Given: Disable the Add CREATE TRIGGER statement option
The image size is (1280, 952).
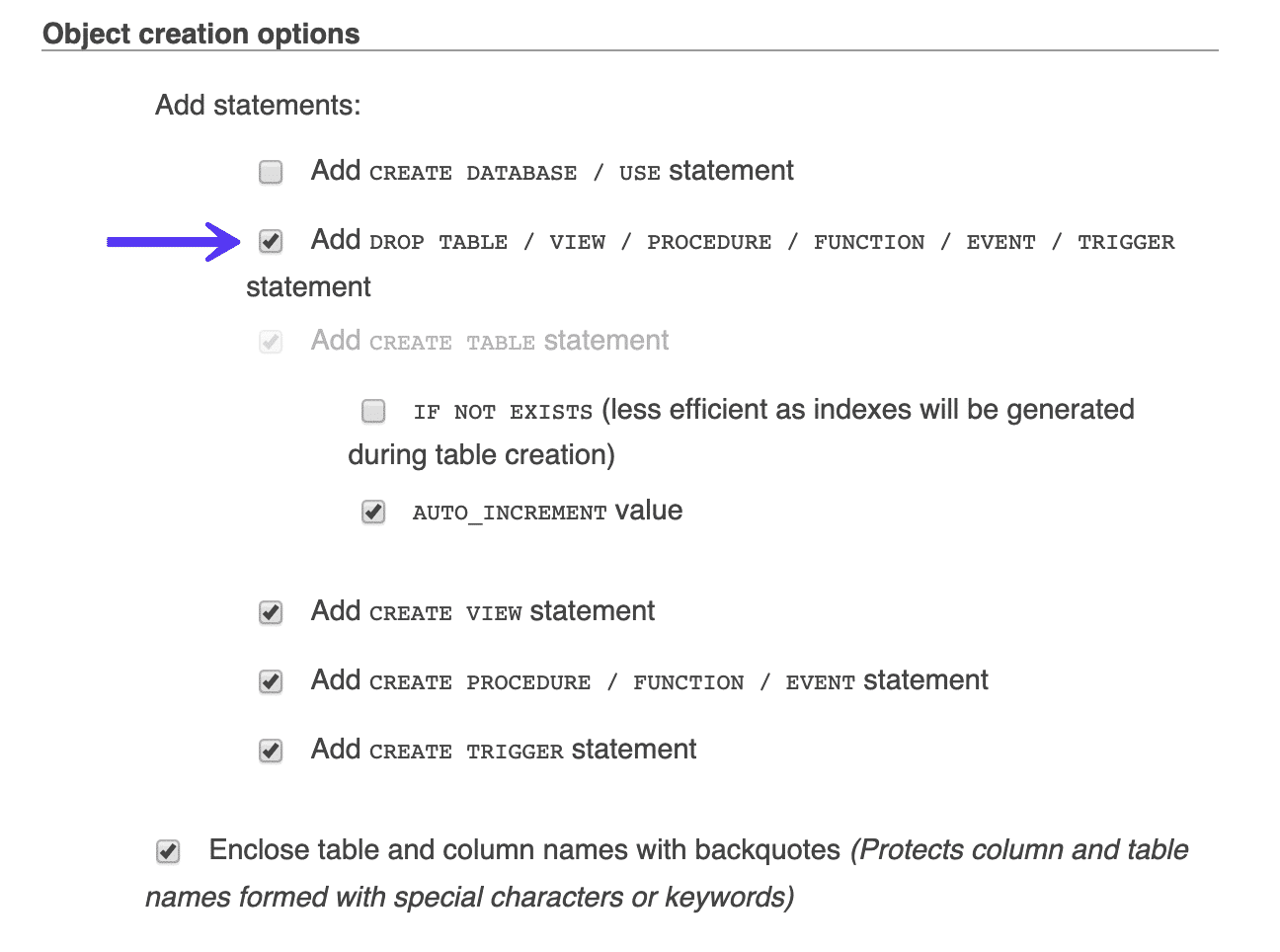Looking at the screenshot, I should tap(270, 750).
